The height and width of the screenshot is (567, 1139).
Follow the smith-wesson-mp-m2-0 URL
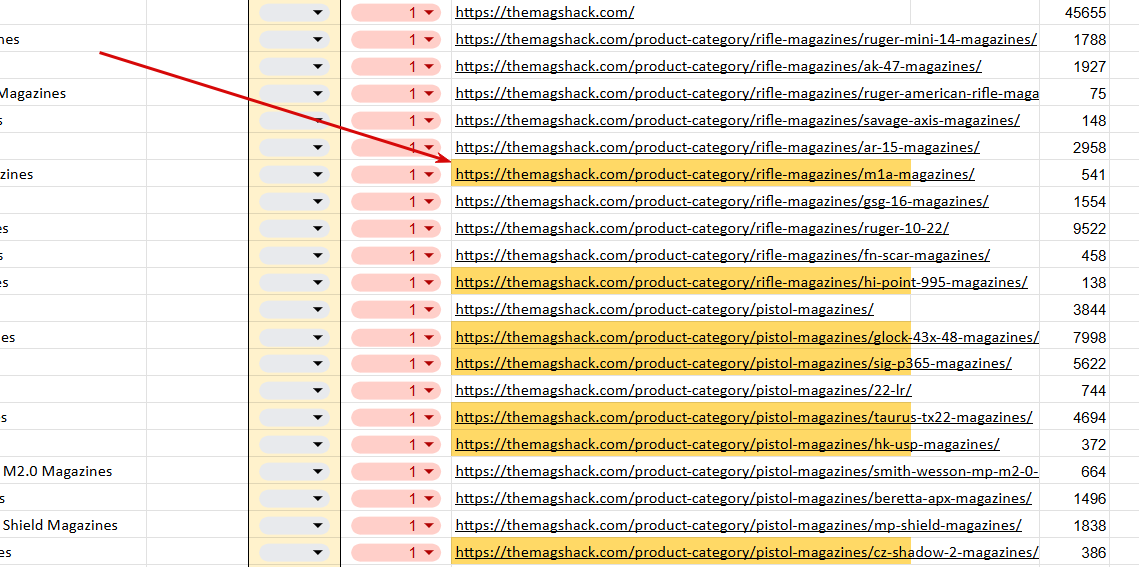click(x=747, y=471)
